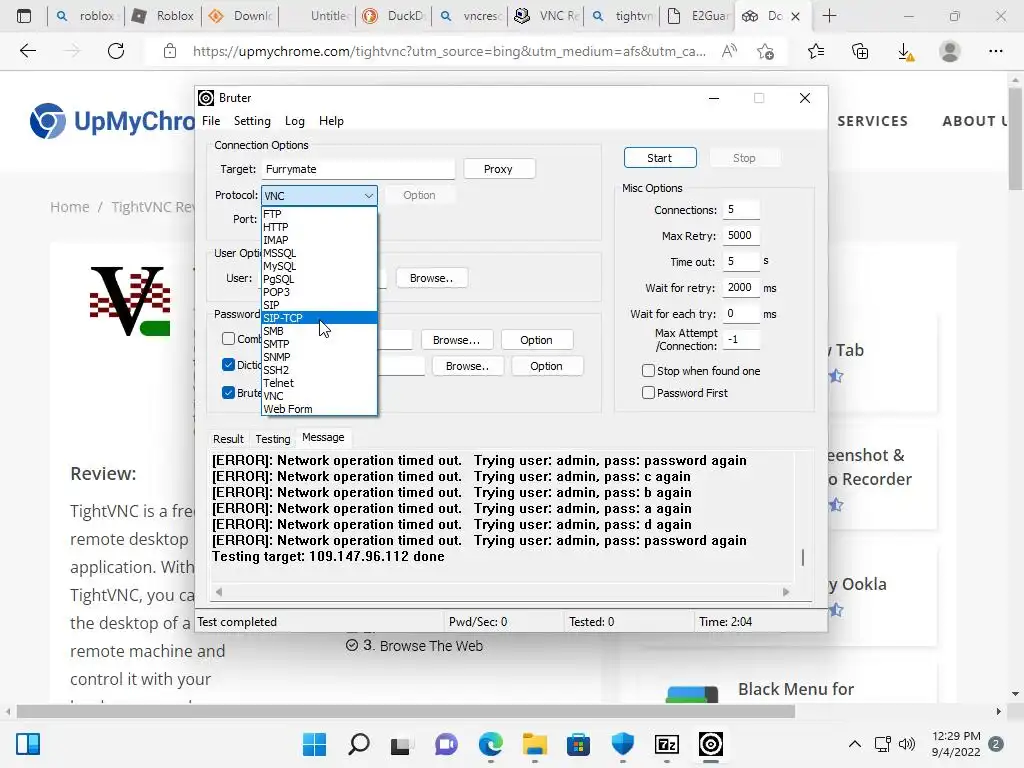
Task: Open the Collections icon in Edge toolbar
Action: tap(860, 51)
